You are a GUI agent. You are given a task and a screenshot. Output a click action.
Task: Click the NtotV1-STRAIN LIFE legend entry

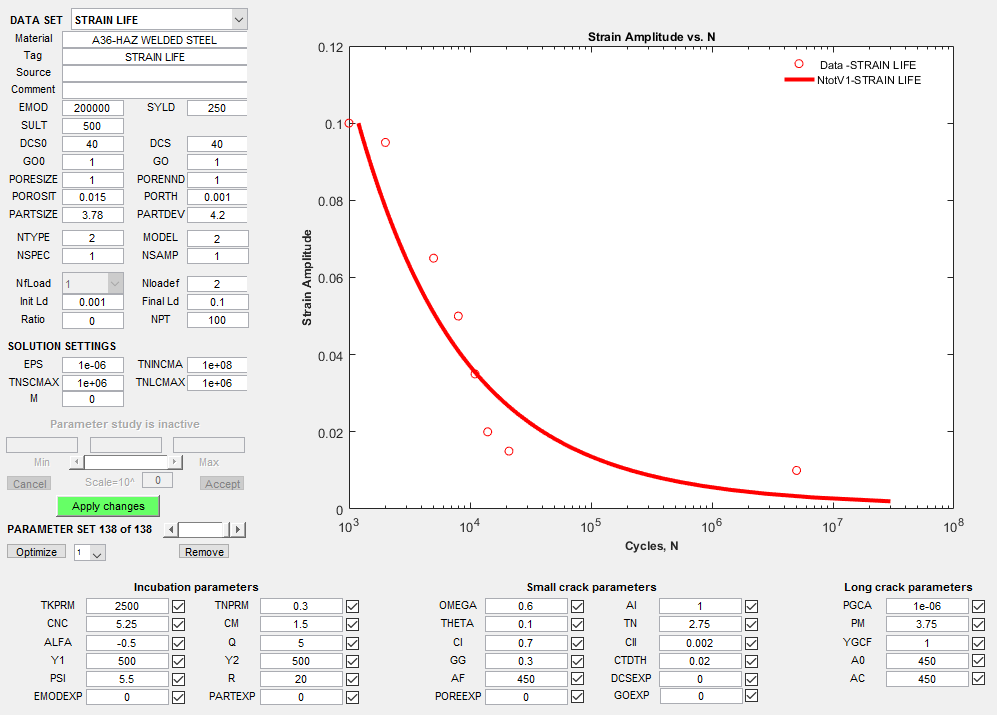[868, 80]
